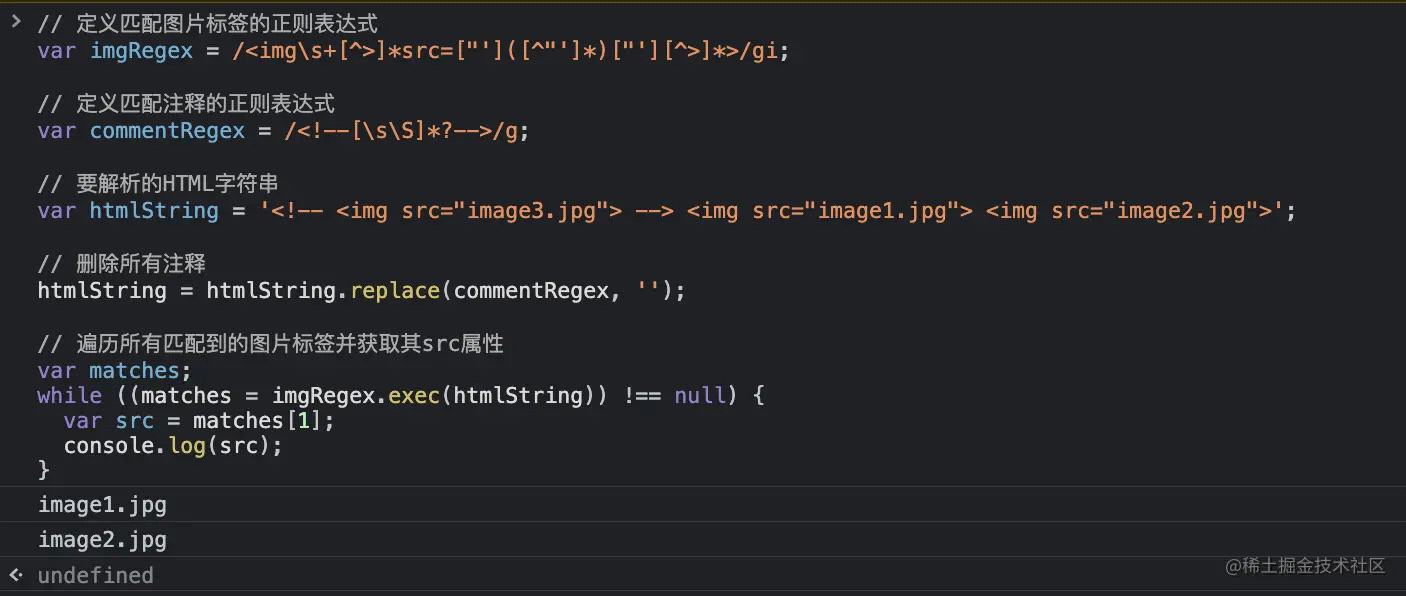Screen dimensions: 1406x596
Task: Select the matches variable declaration
Action: click(x=136, y=370)
